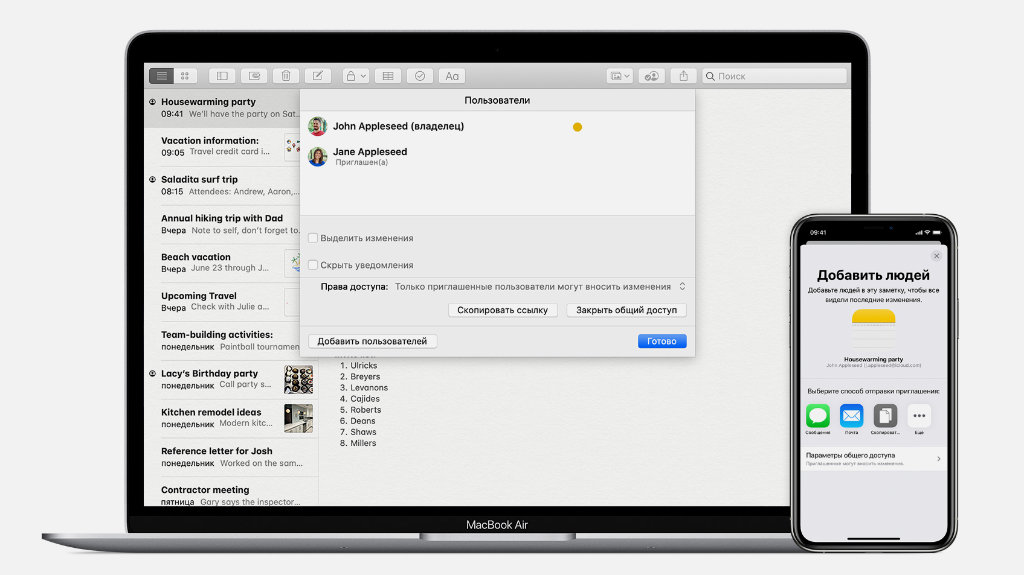1024x575 pixels.
Task: Open the Vacation information note
Action: tap(223, 146)
